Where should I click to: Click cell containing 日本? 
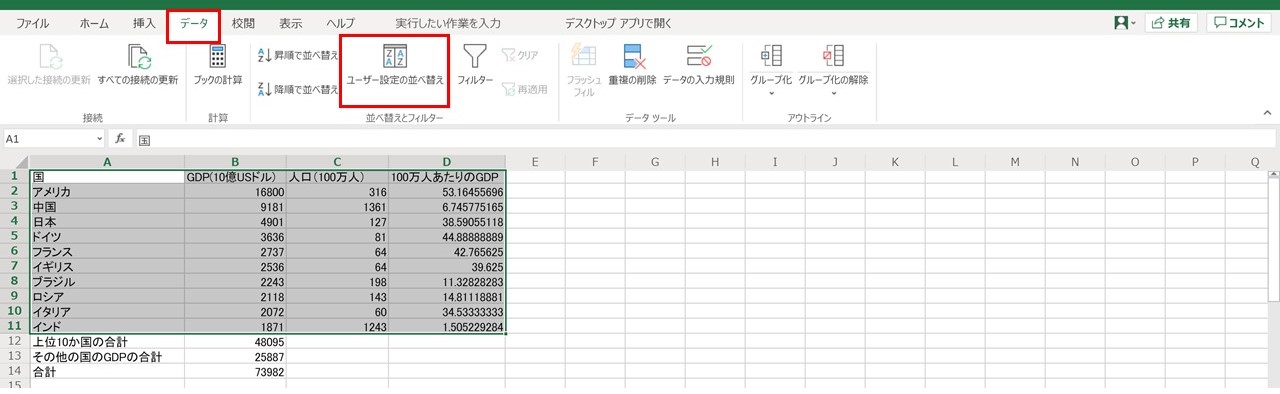point(107,221)
